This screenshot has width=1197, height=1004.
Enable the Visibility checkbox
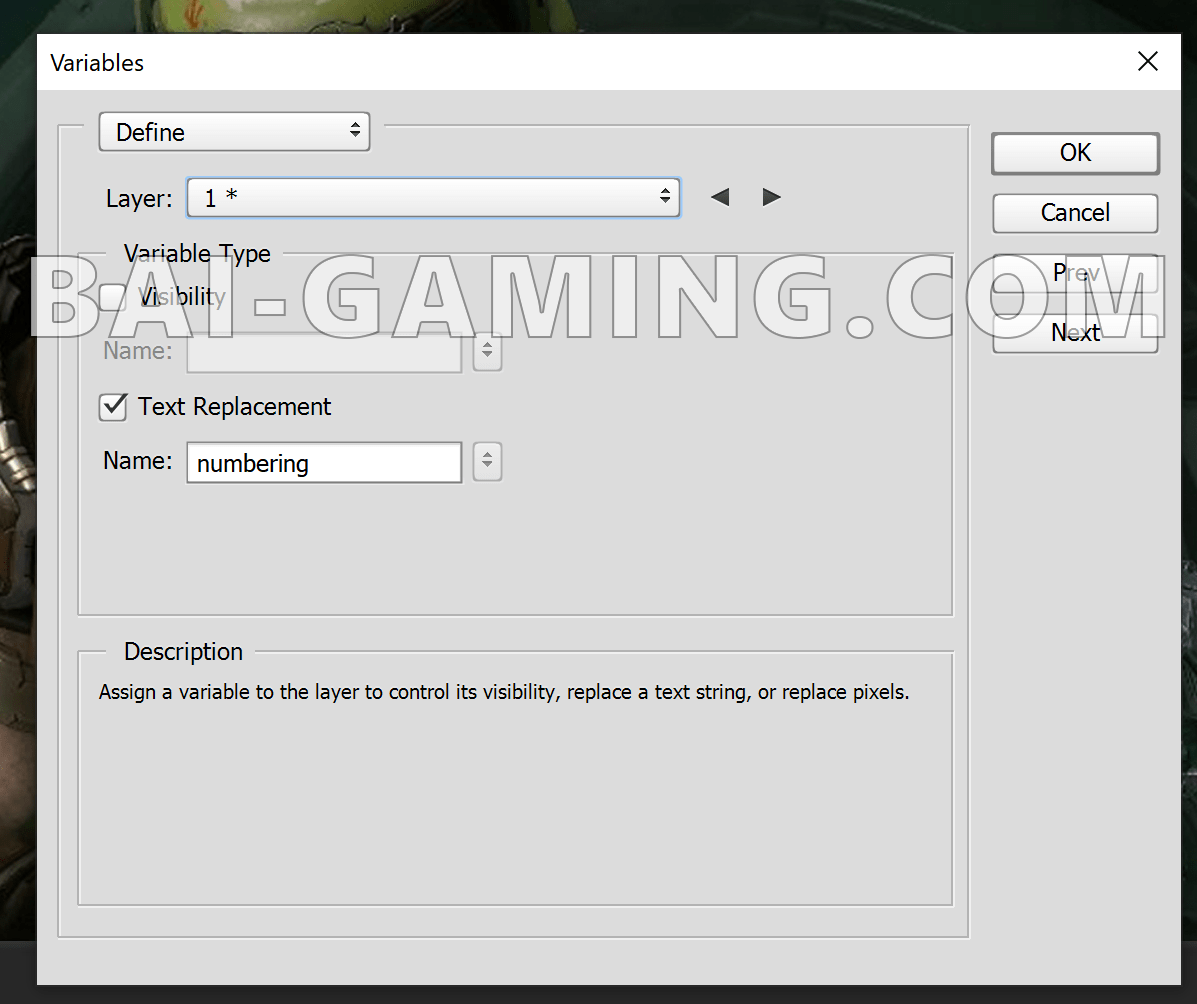(x=113, y=297)
